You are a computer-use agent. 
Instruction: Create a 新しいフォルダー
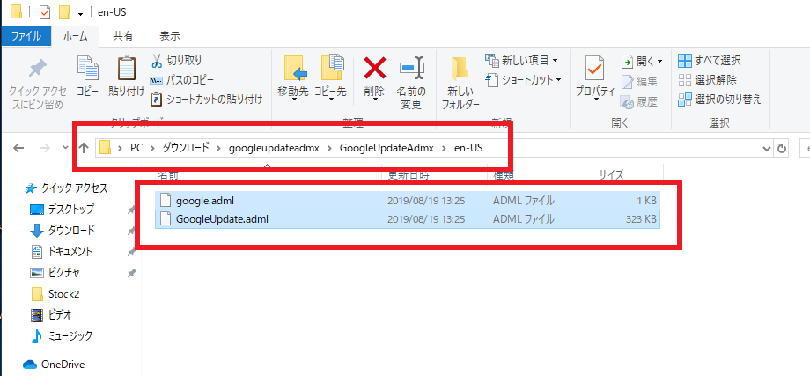(x=460, y=83)
